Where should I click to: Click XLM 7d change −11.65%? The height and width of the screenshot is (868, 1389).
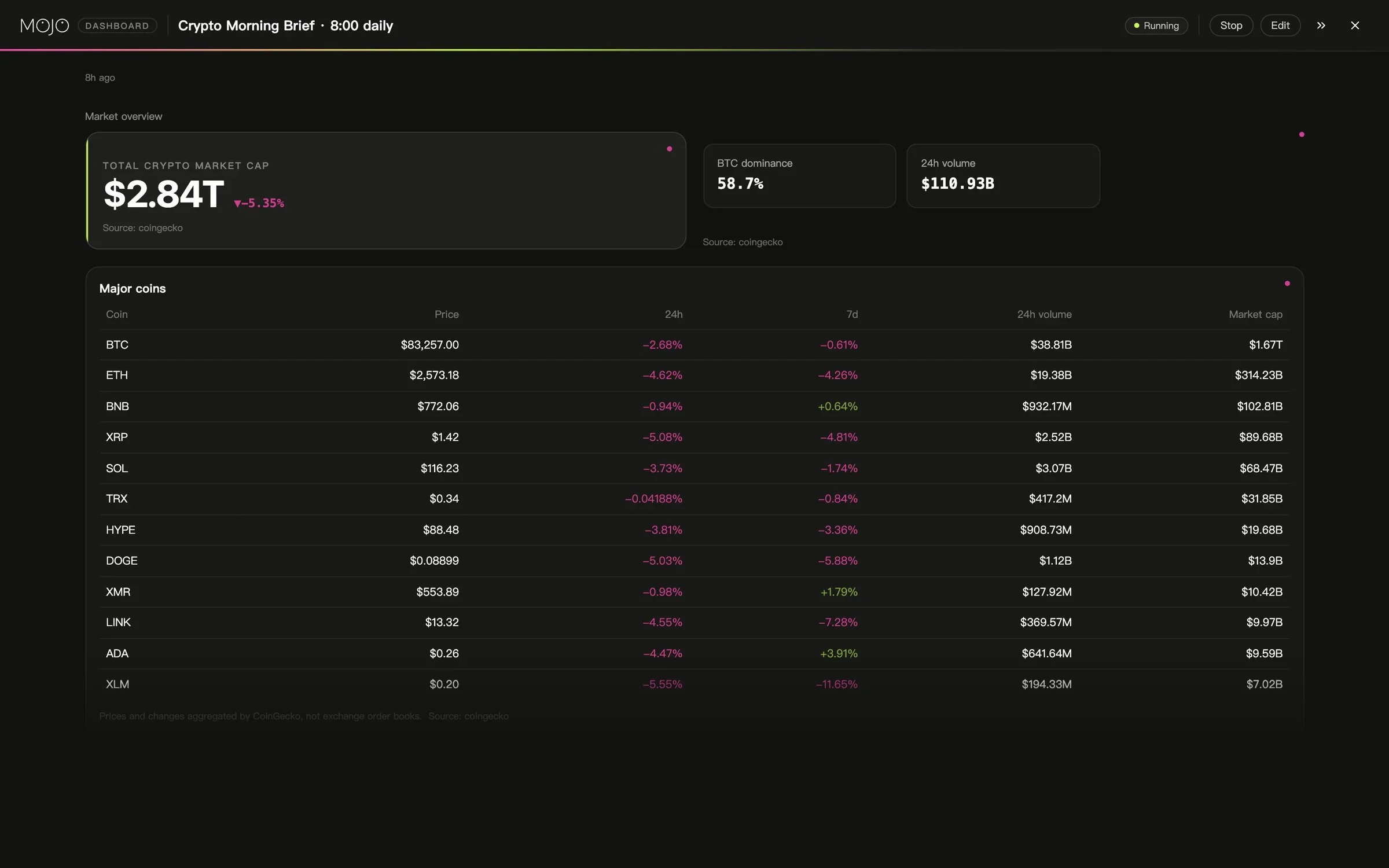point(836,684)
